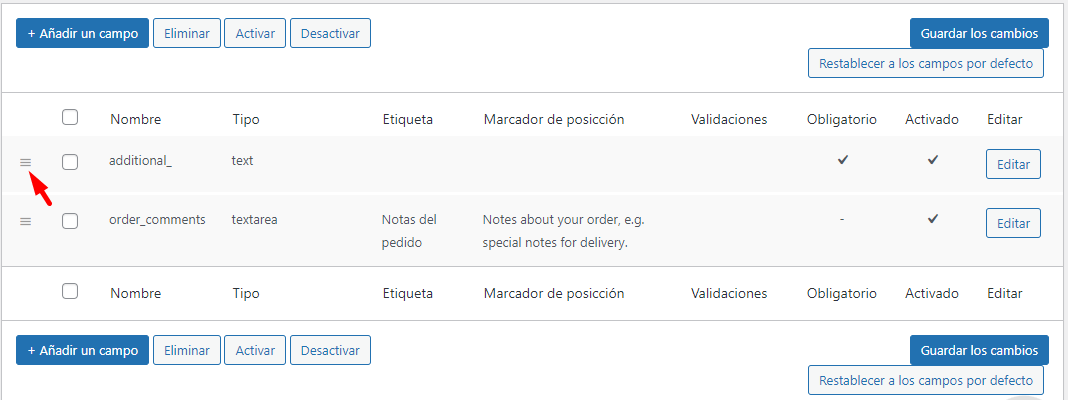This screenshot has width=1068, height=400.
Task: Click the bottom Añadir un campo button
Action: point(82,350)
